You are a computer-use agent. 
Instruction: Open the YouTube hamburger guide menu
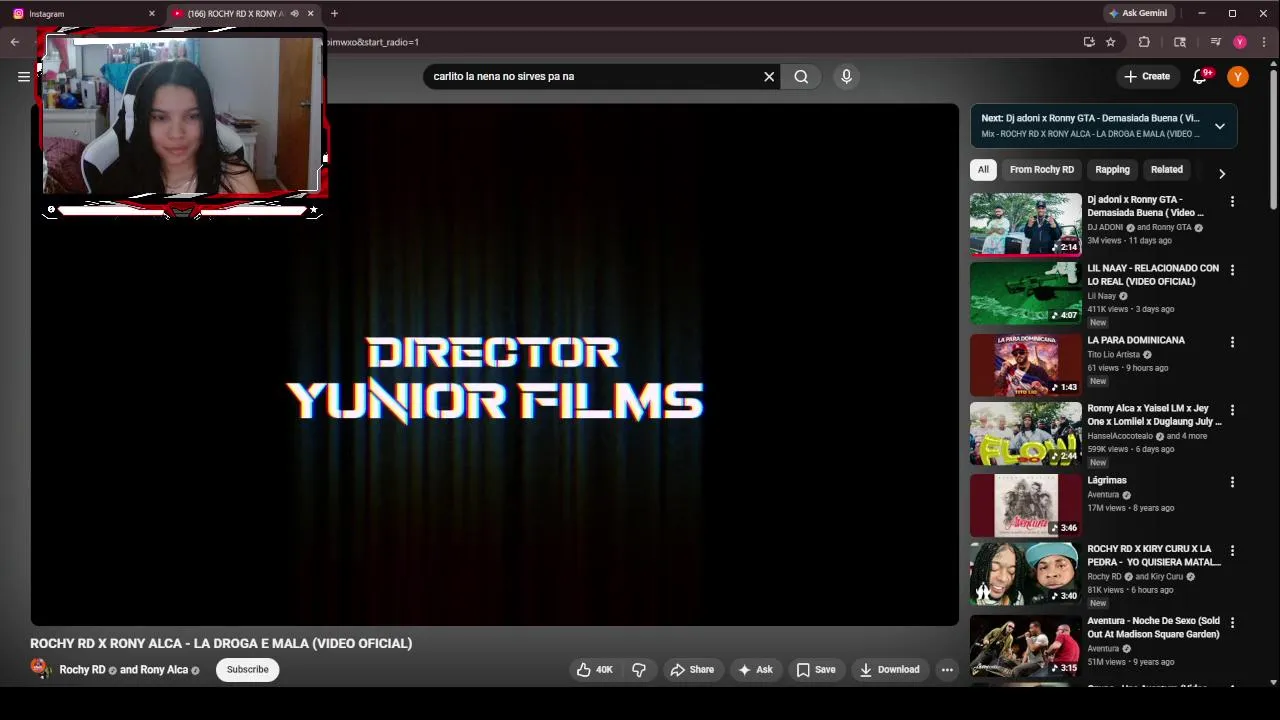click(x=23, y=77)
